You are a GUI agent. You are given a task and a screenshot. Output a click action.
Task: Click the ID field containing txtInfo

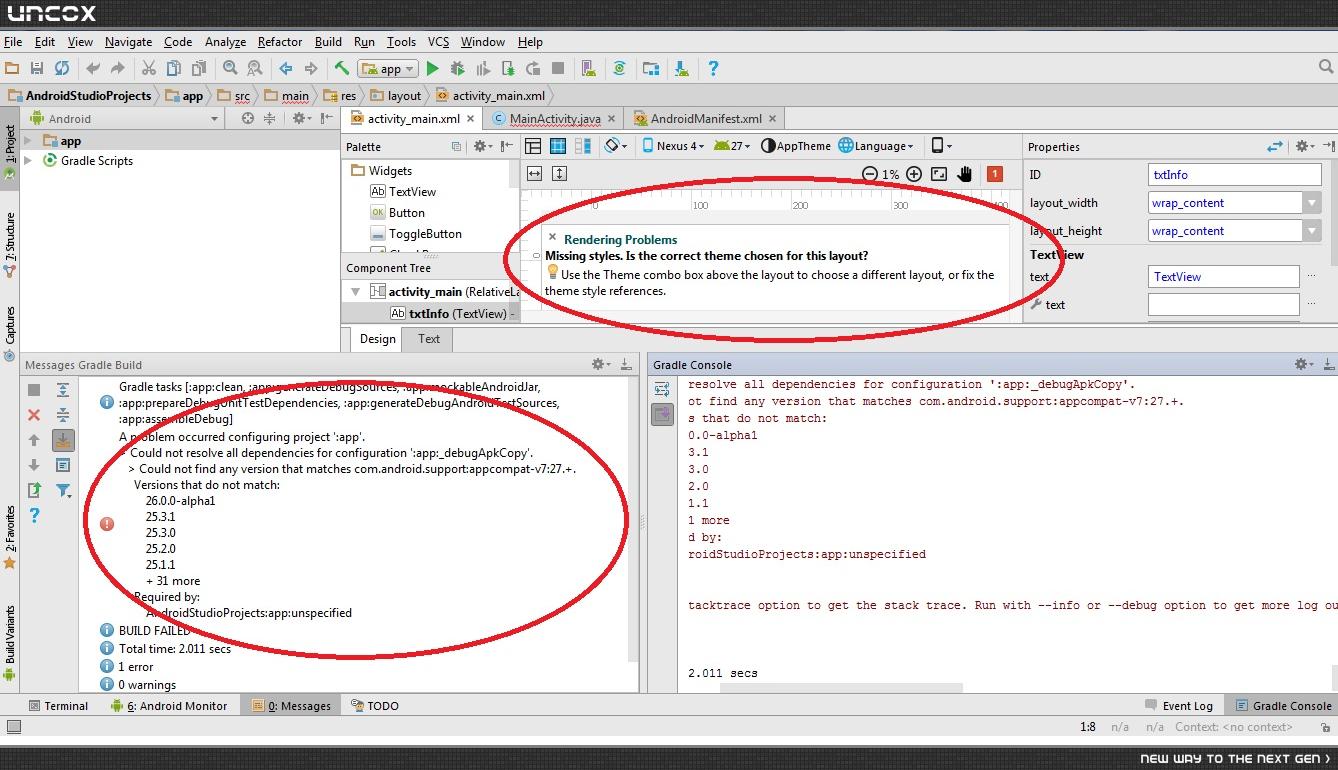[1235, 174]
